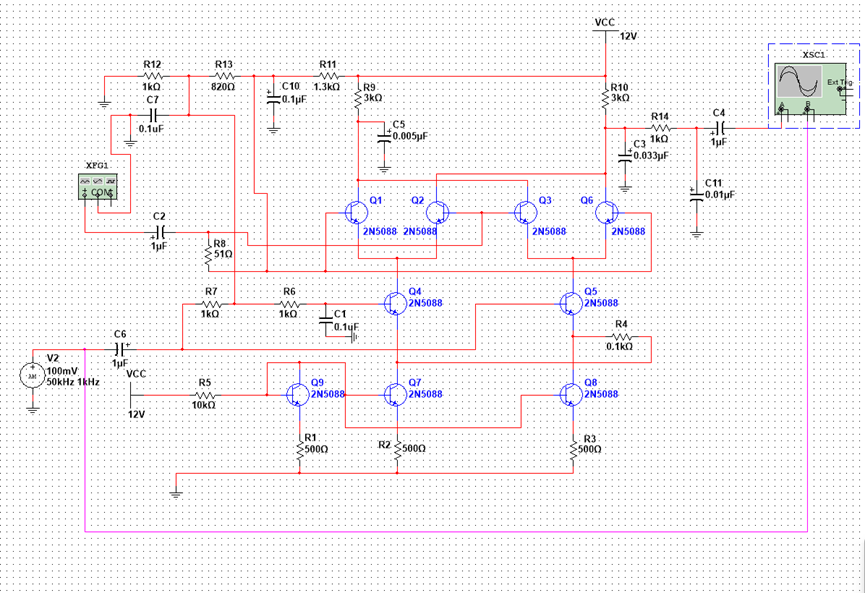
Task: Select the VCC 12V power symbol at top
Action: coord(605,30)
